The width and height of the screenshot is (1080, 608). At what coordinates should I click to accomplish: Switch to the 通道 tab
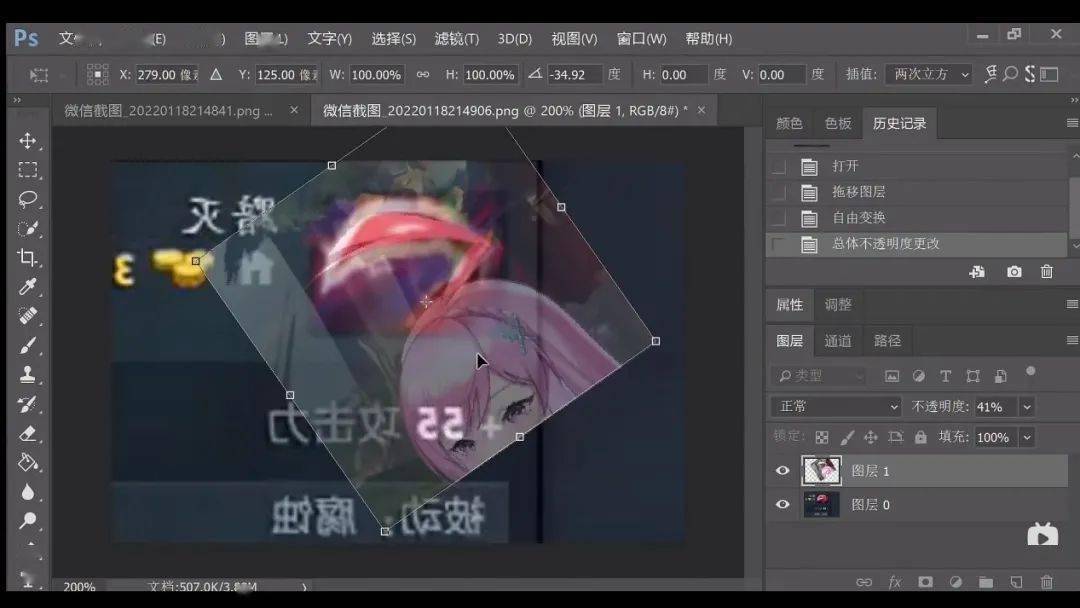pos(838,341)
